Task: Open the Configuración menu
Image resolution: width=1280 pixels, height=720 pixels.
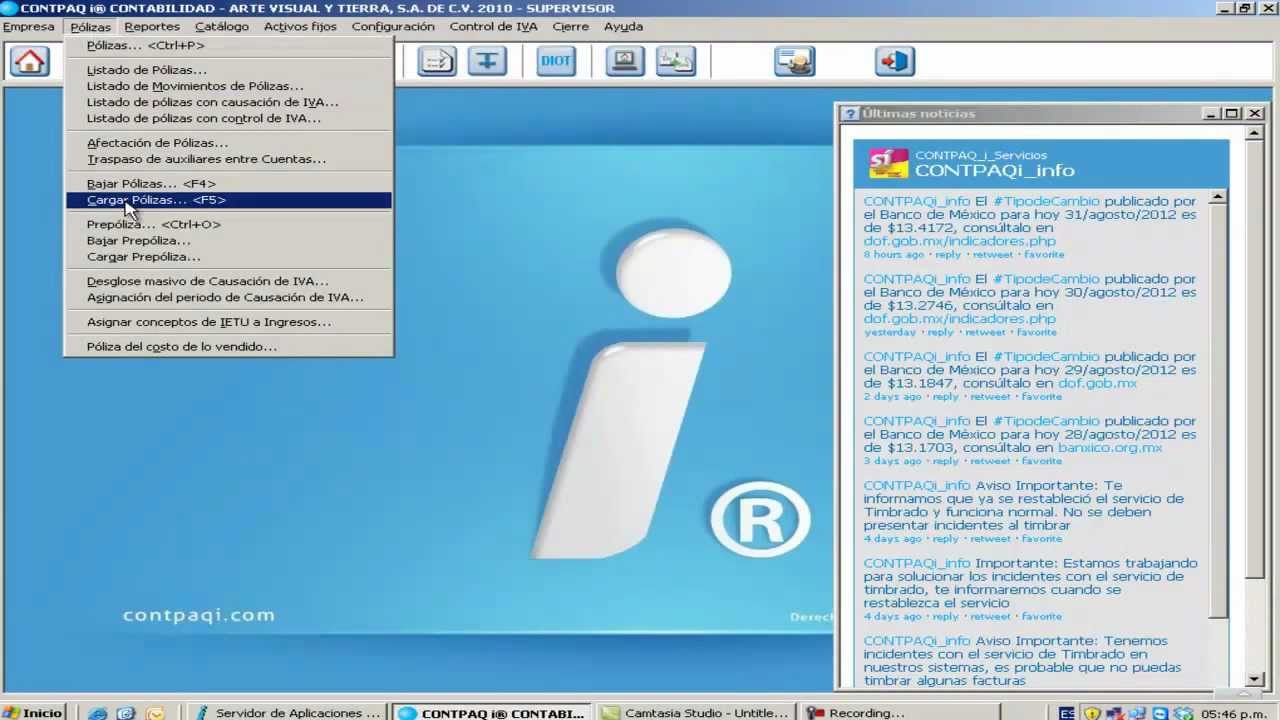Action: coord(393,26)
